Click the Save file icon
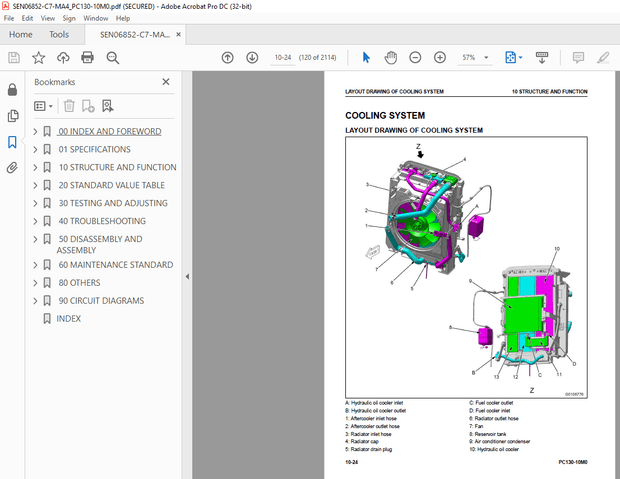 coord(14,58)
